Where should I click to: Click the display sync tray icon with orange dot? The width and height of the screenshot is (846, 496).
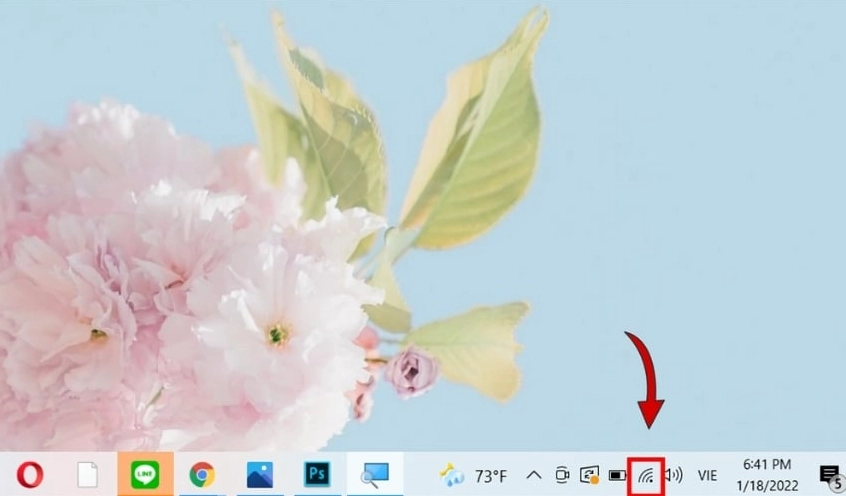590,475
